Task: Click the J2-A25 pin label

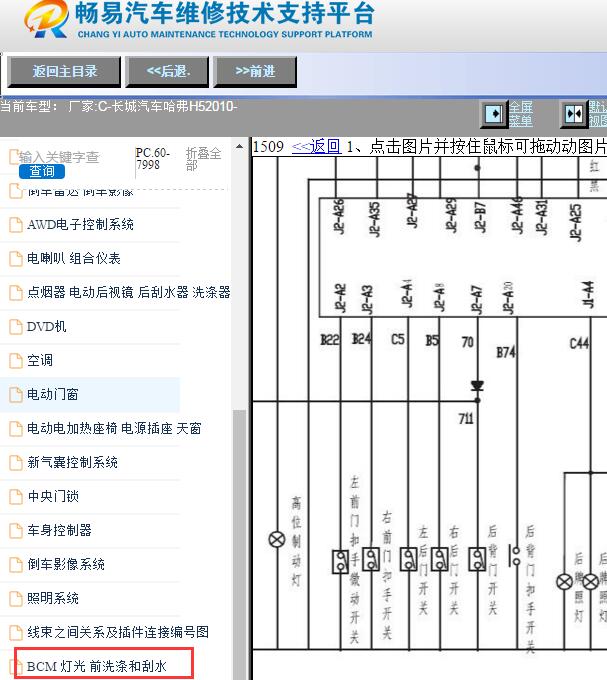Action: coord(575,222)
